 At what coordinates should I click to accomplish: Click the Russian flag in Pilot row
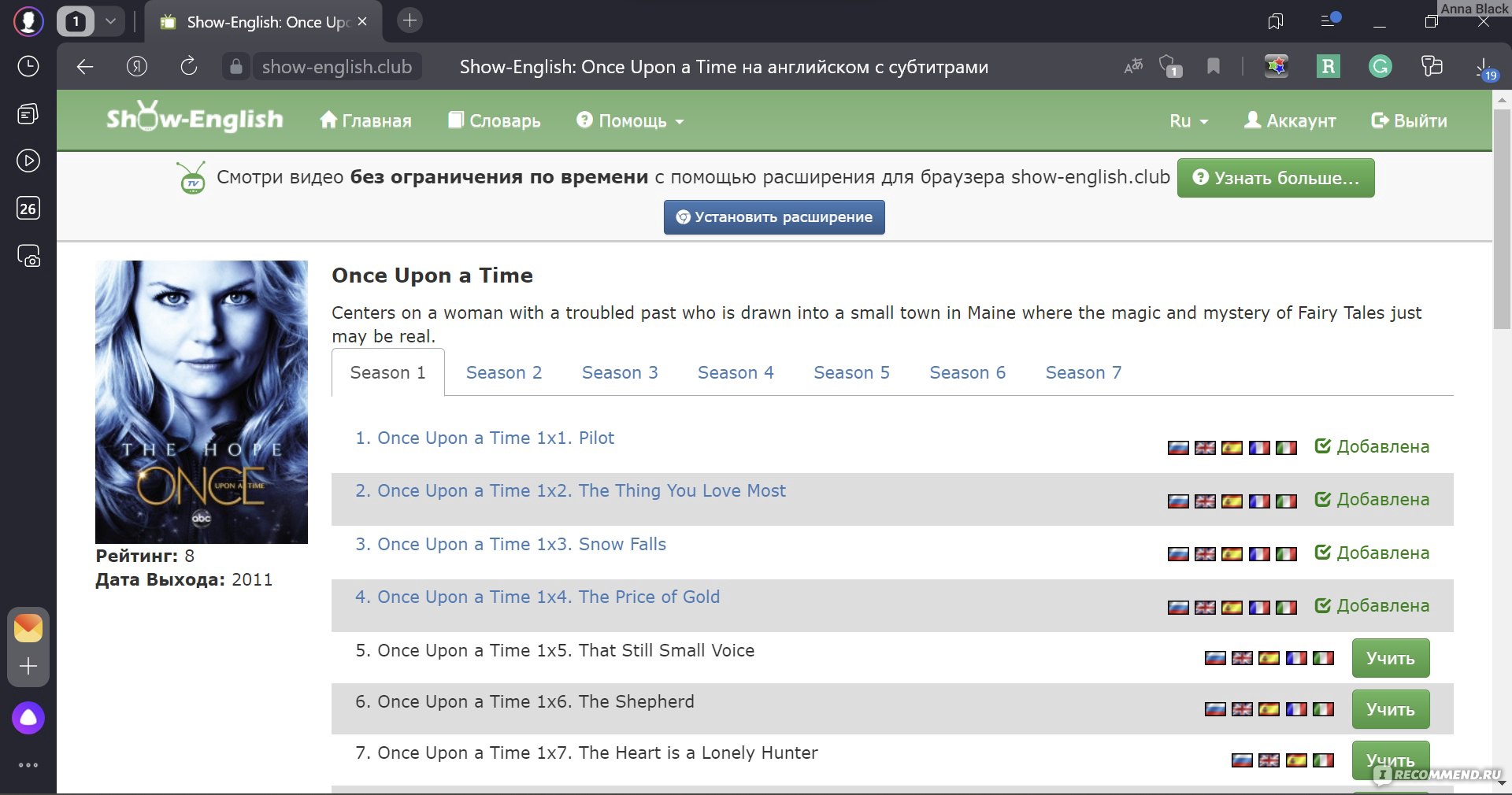tap(1178, 448)
